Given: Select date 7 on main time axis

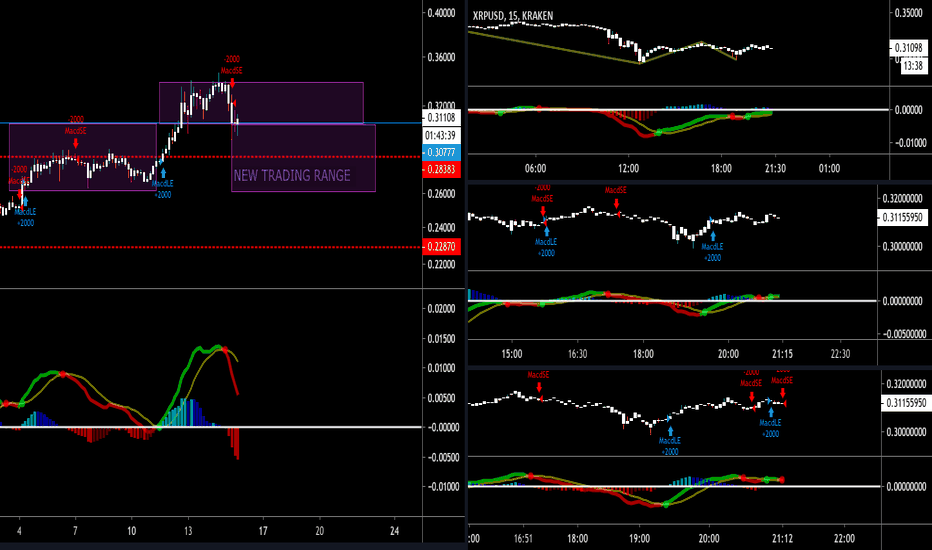Looking at the screenshot, I should (75, 530).
